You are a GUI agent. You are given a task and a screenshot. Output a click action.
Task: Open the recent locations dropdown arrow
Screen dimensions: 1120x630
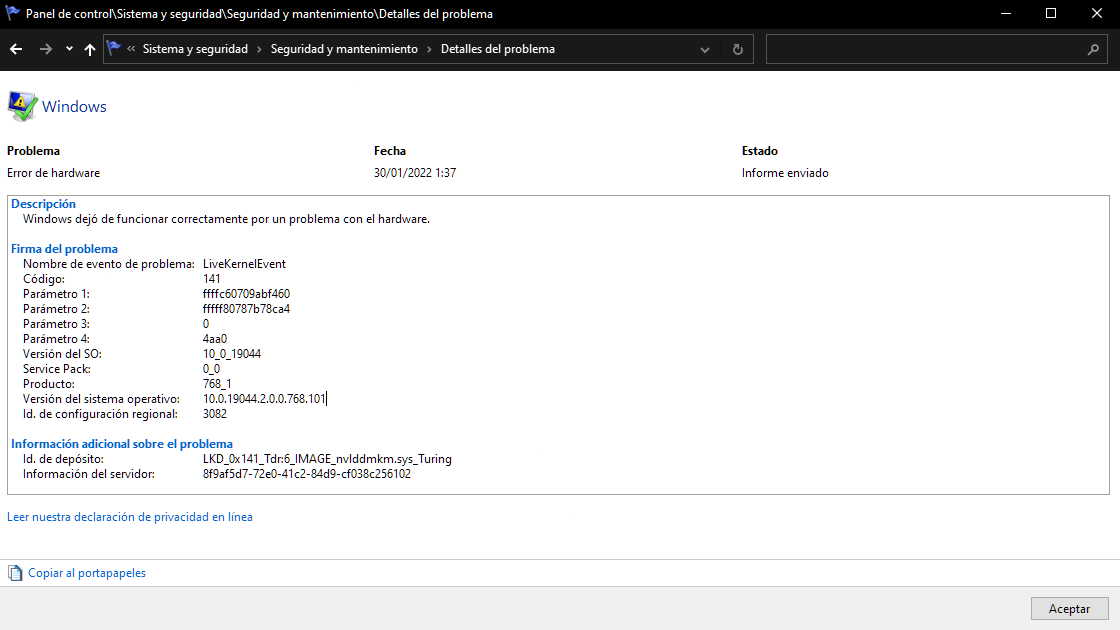pos(69,49)
